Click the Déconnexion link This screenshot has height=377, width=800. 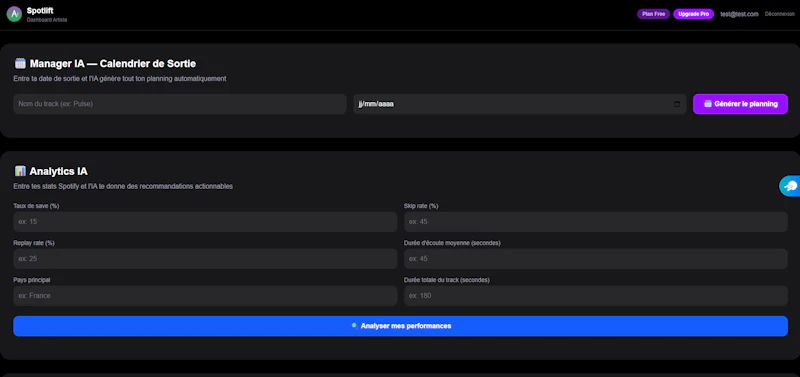click(x=780, y=14)
